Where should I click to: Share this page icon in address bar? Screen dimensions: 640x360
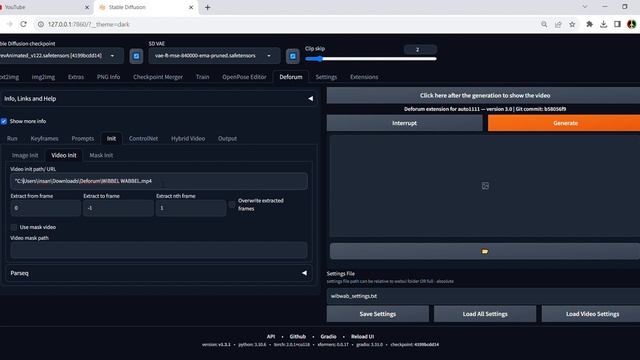[558, 24]
